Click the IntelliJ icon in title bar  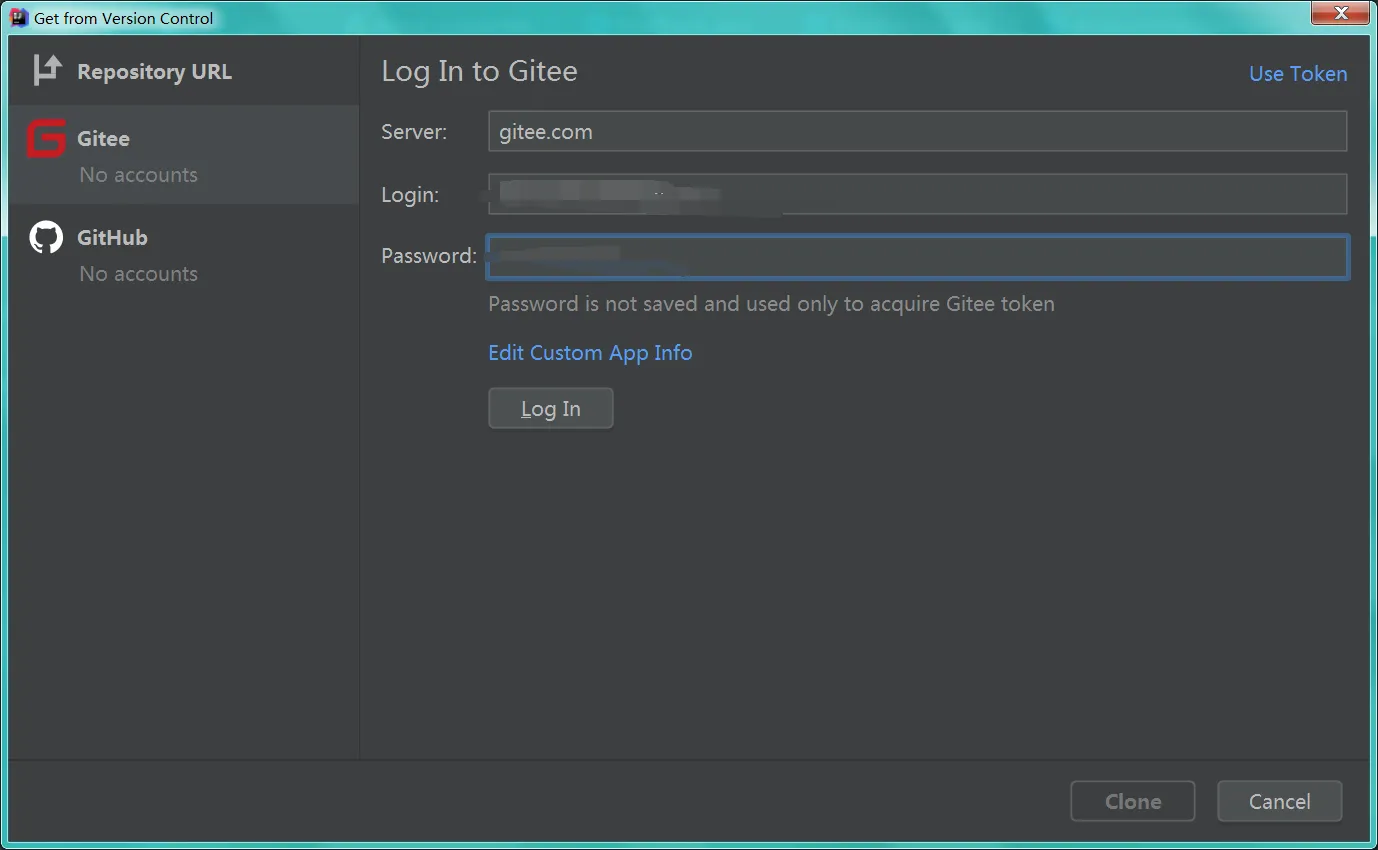coord(18,17)
